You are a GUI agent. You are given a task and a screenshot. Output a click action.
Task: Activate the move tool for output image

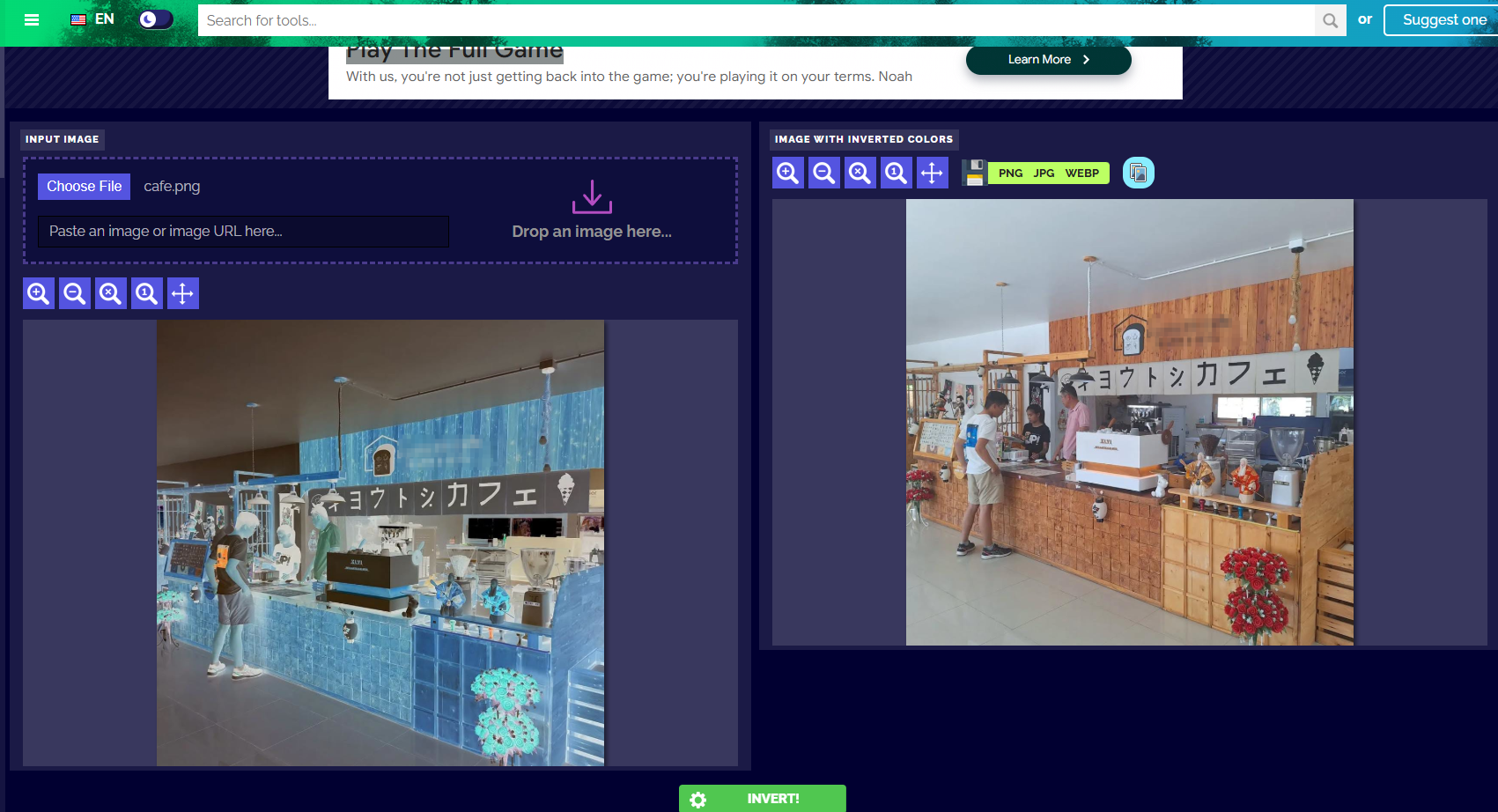point(932,173)
